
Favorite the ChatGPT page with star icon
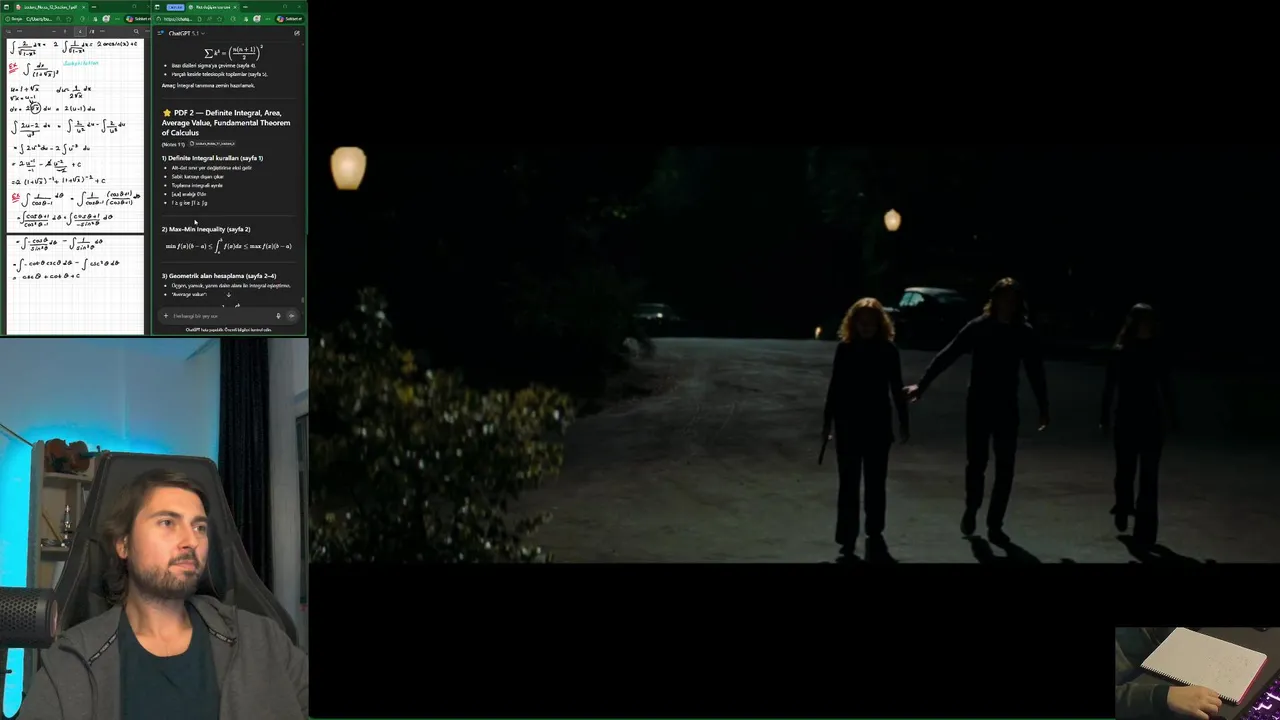point(219,19)
